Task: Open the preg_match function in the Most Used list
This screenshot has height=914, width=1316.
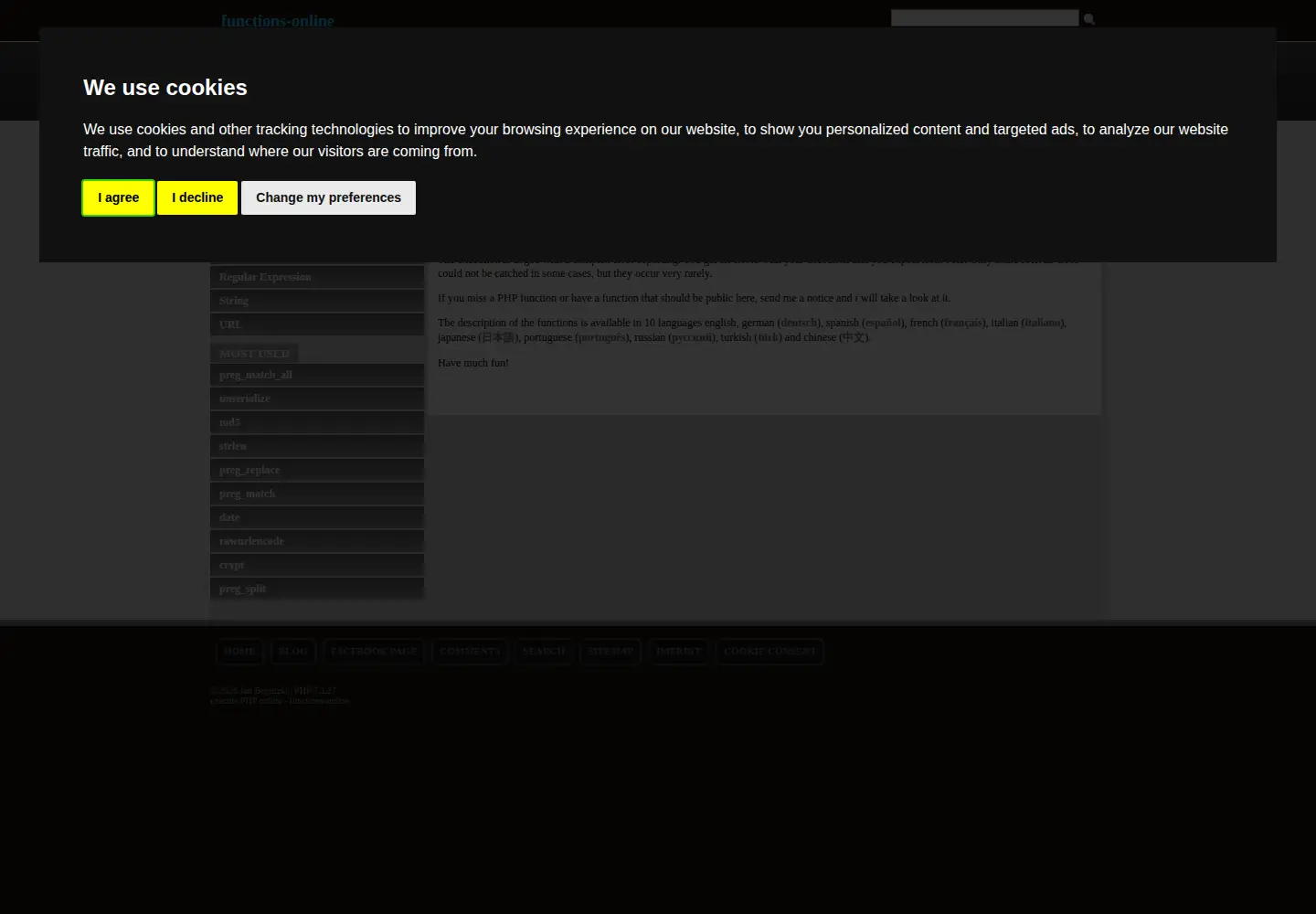Action: (x=317, y=494)
